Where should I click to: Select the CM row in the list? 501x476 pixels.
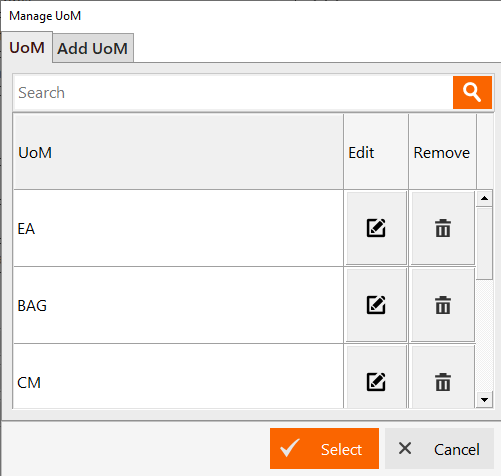[178, 376]
